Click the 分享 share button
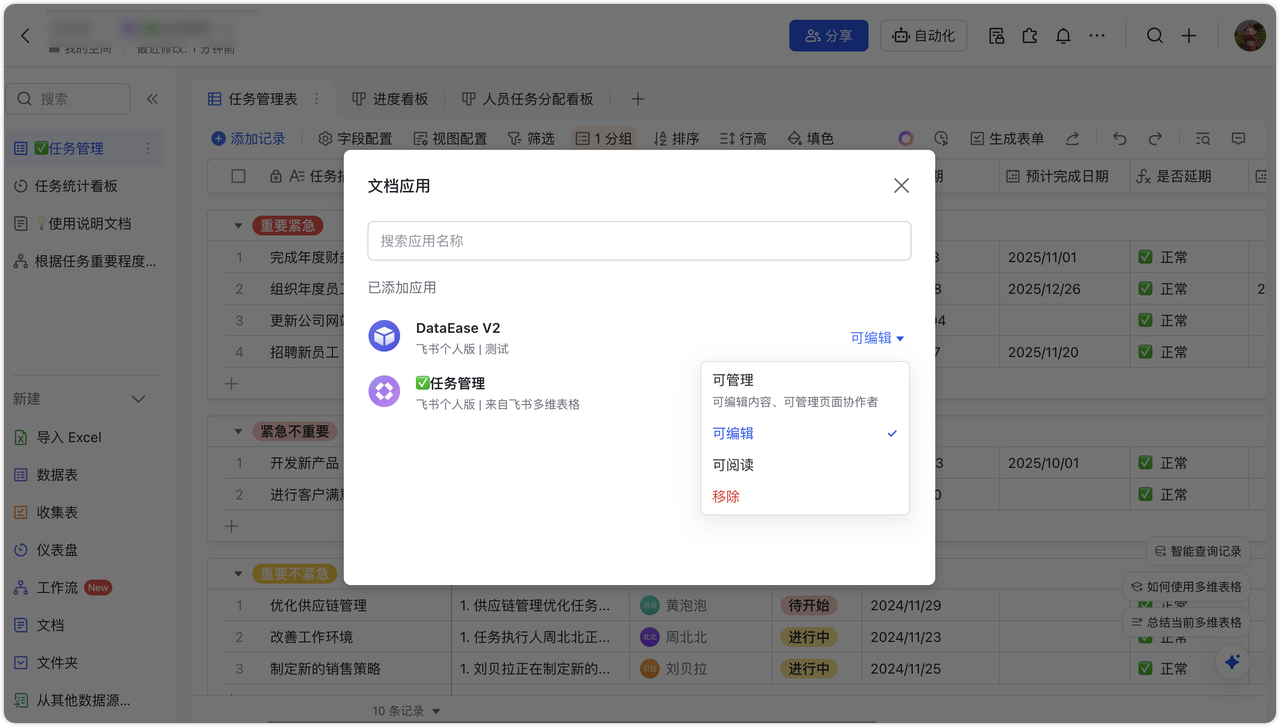 coord(828,35)
